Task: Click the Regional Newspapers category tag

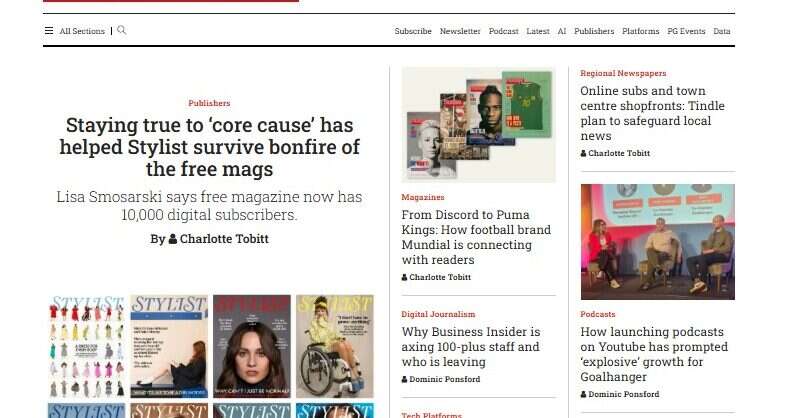Action: point(623,73)
